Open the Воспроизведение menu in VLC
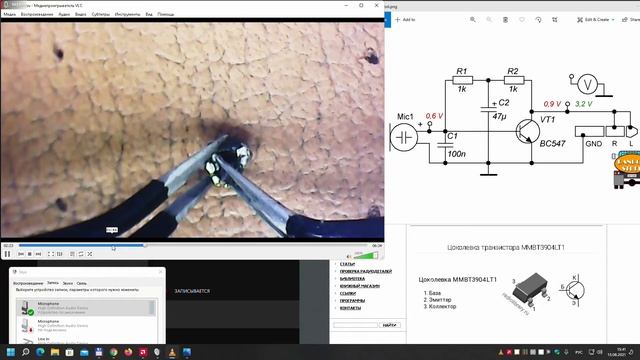 [x=37, y=14]
